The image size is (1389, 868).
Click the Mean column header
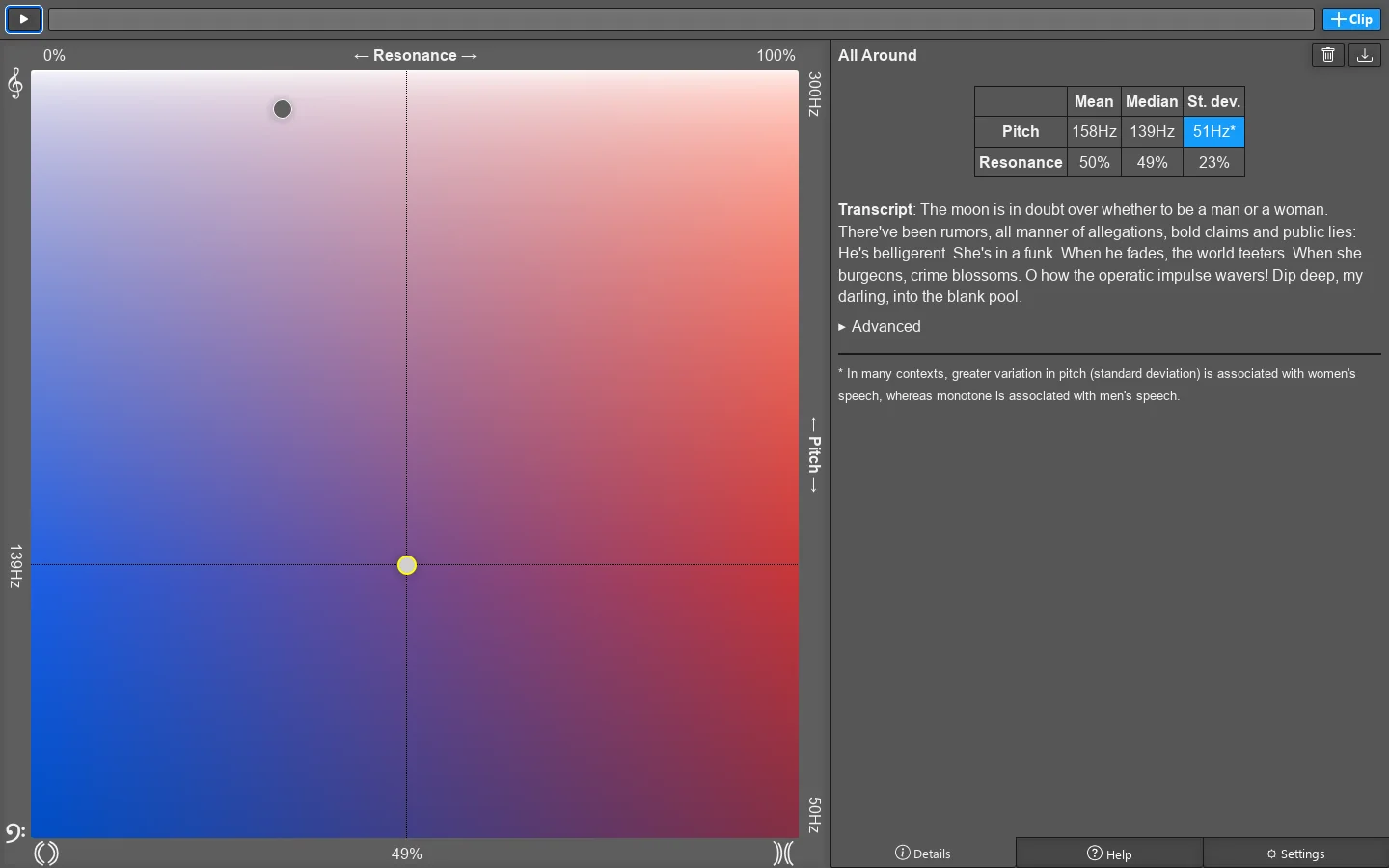pyautogui.click(x=1094, y=101)
